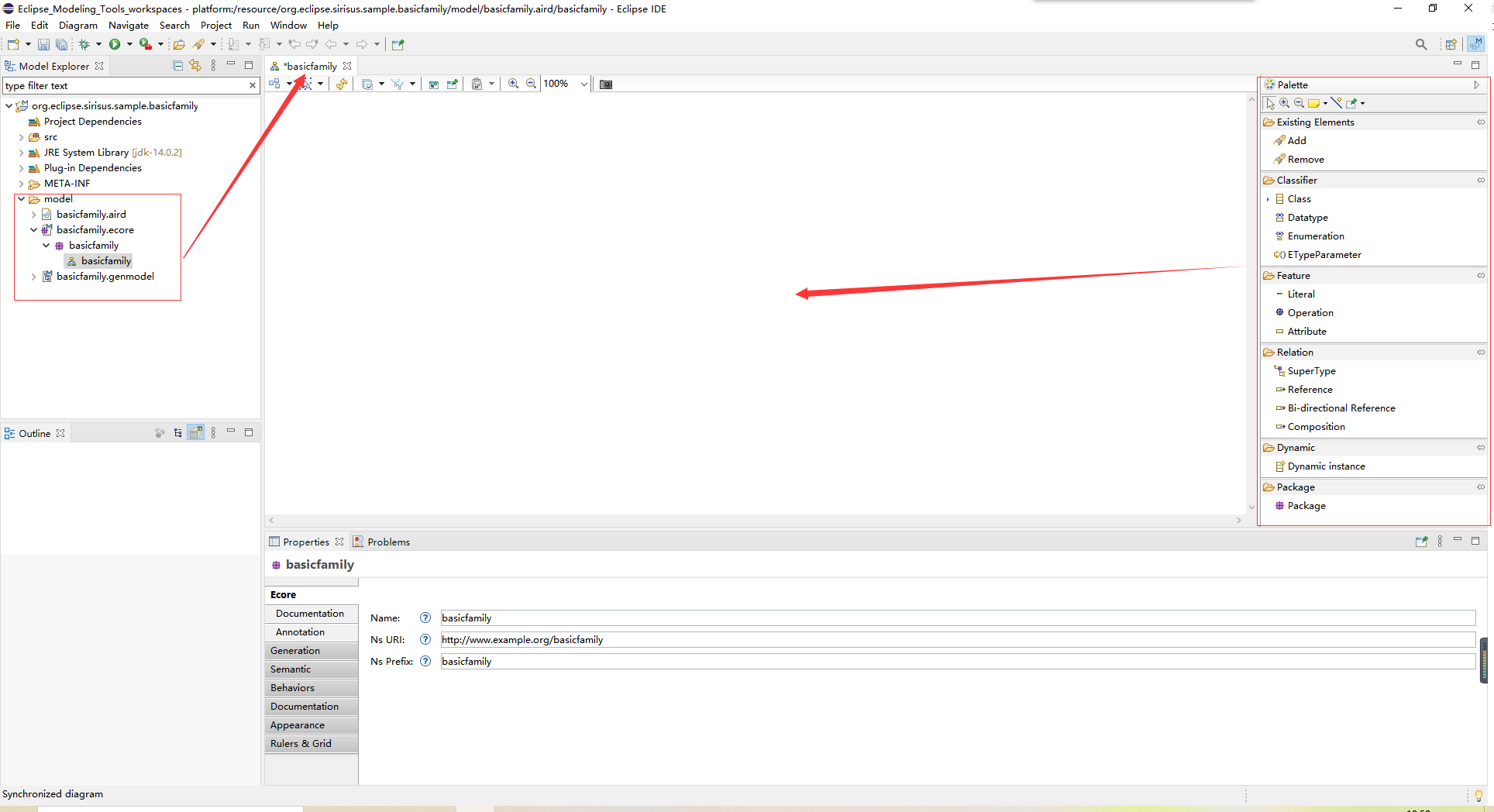Open the Diagram menu
This screenshot has height=812, width=1494.
[78, 25]
